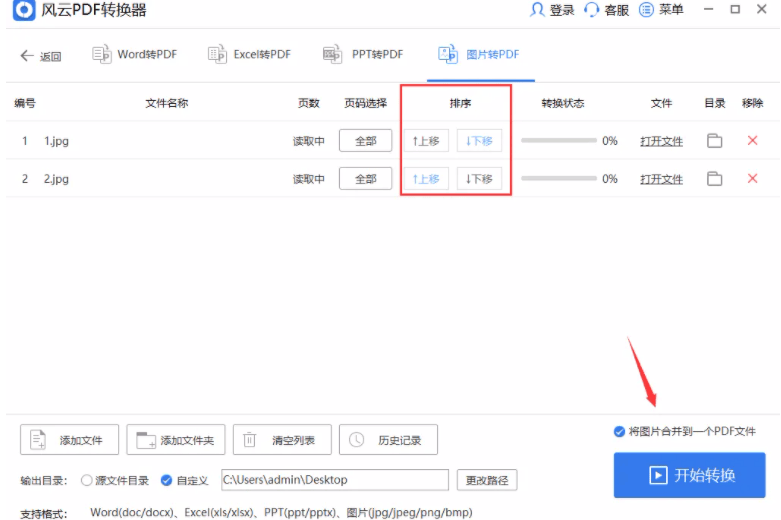Click the 页码选择 column header
This screenshot has width=781, height=520.
366,103
